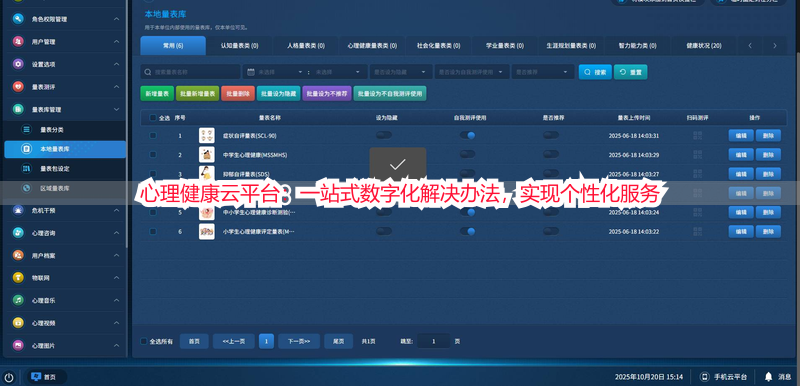Click the list icon beside 量表分类
Screen dimensions: 800x386
pyautogui.click(x=26, y=130)
